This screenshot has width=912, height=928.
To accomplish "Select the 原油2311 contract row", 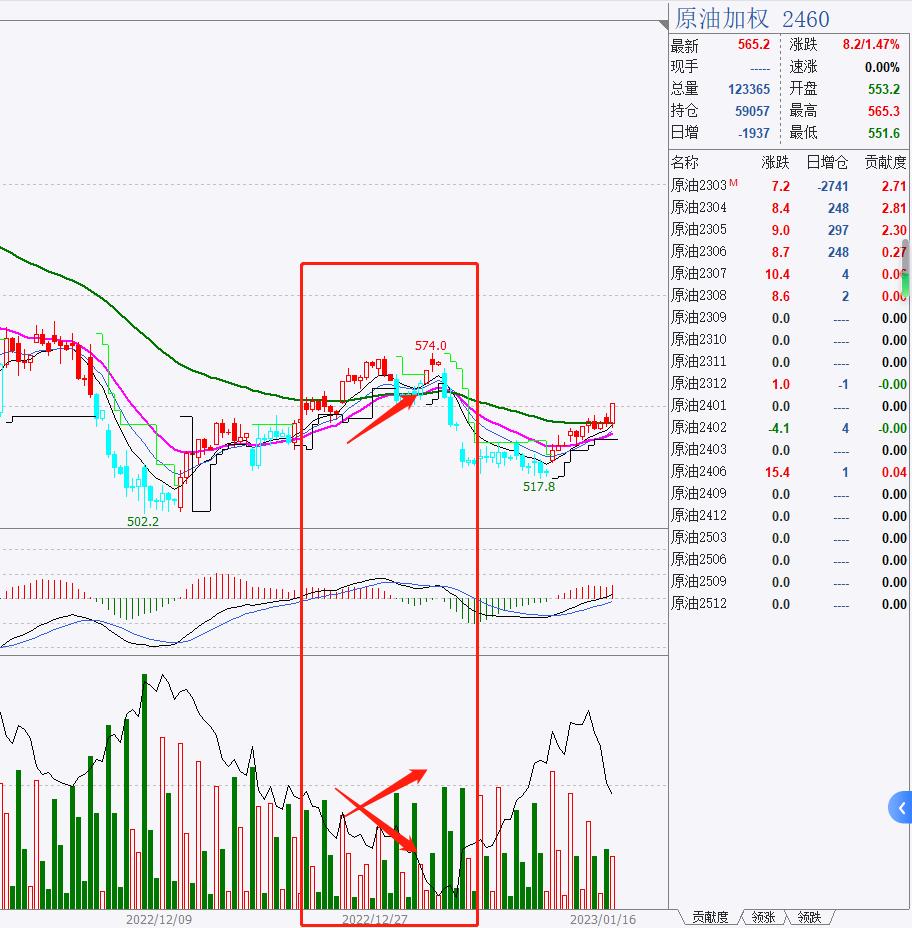I will click(x=788, y=362).
